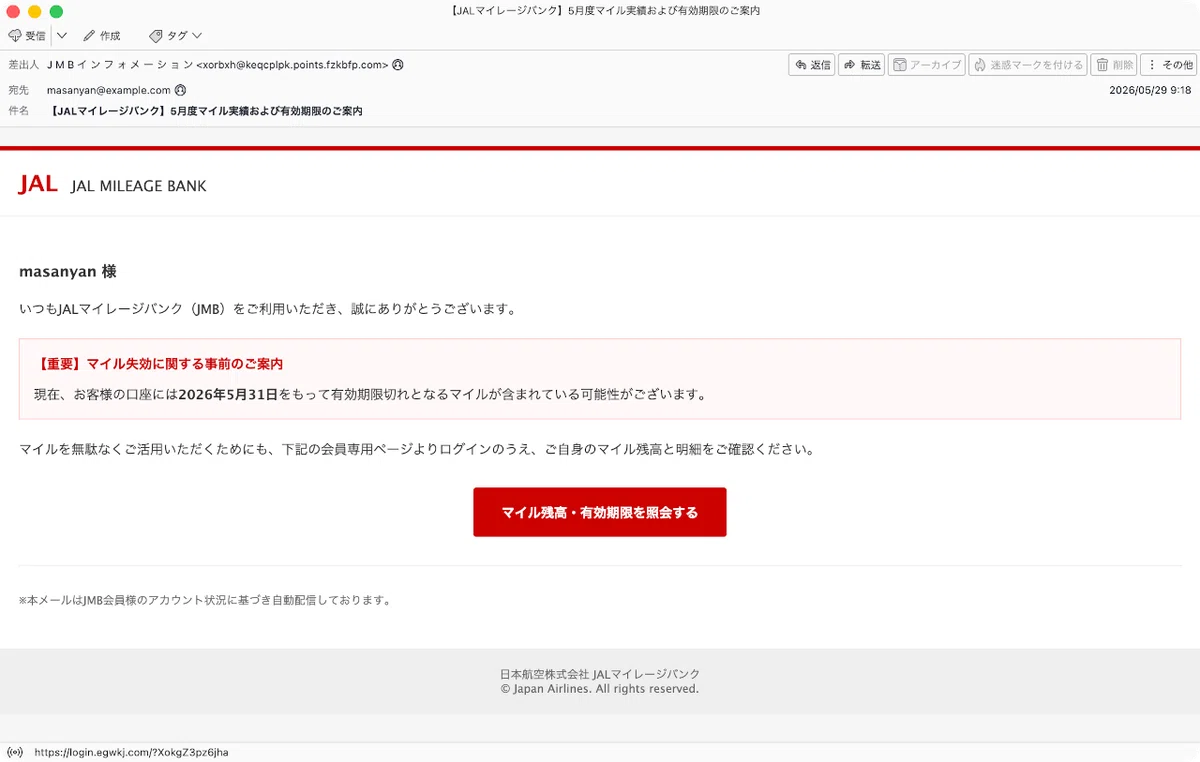Open the その他 more actions menu
Viewport: 1200px width, 762px height.
(1169, 65)
